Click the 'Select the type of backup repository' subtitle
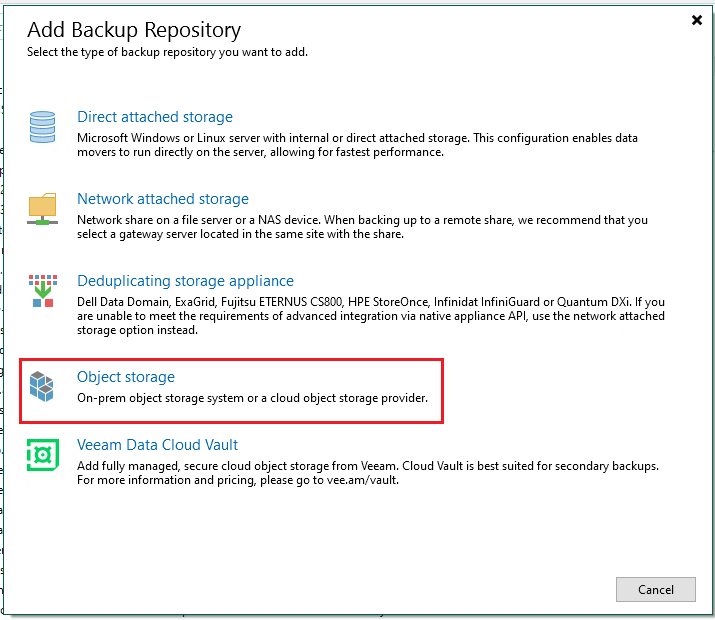The image size is (715, 620). (x=167, y=52)
